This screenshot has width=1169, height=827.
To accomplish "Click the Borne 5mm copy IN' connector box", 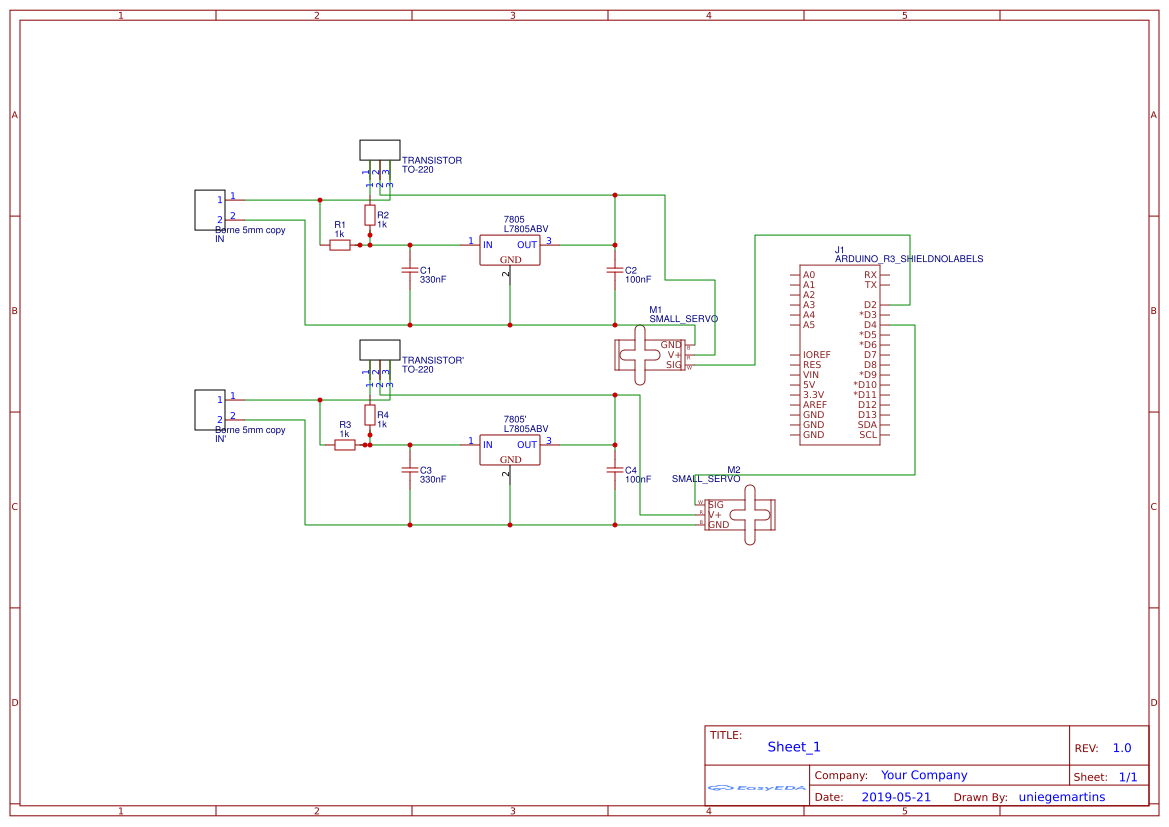I will (210, 409).
